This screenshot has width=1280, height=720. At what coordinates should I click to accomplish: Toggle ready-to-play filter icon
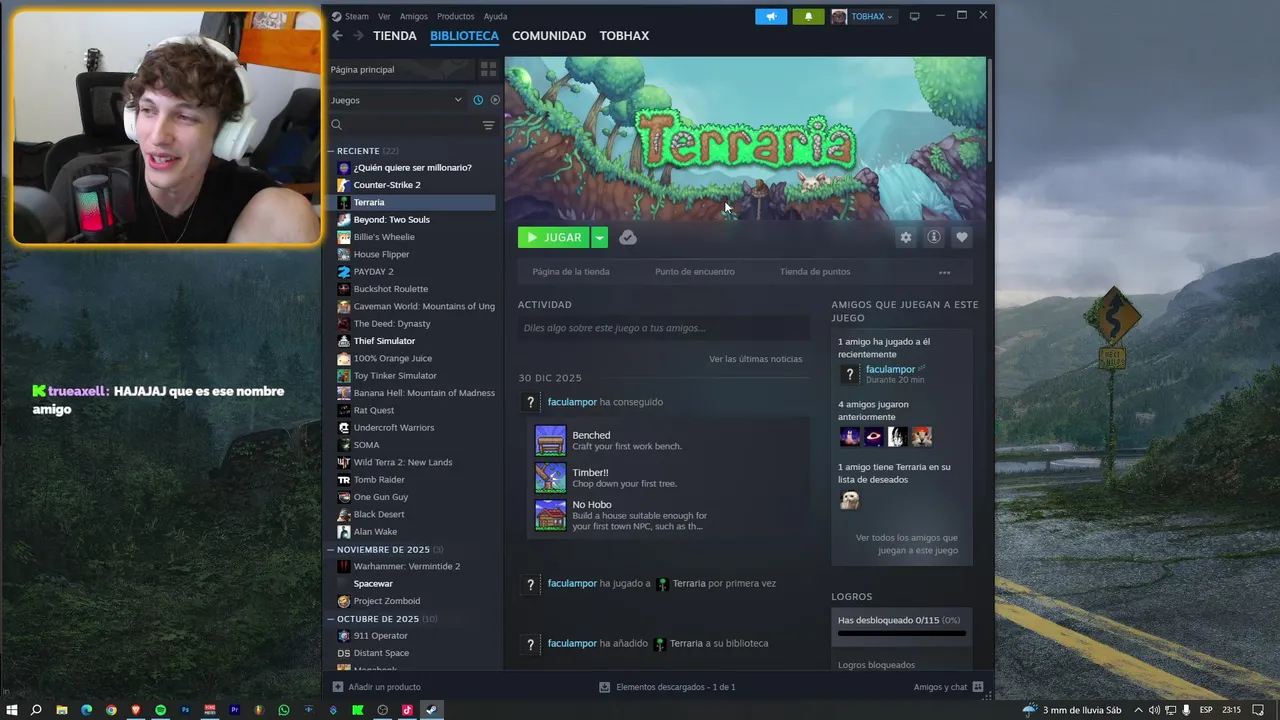point(495,100)
